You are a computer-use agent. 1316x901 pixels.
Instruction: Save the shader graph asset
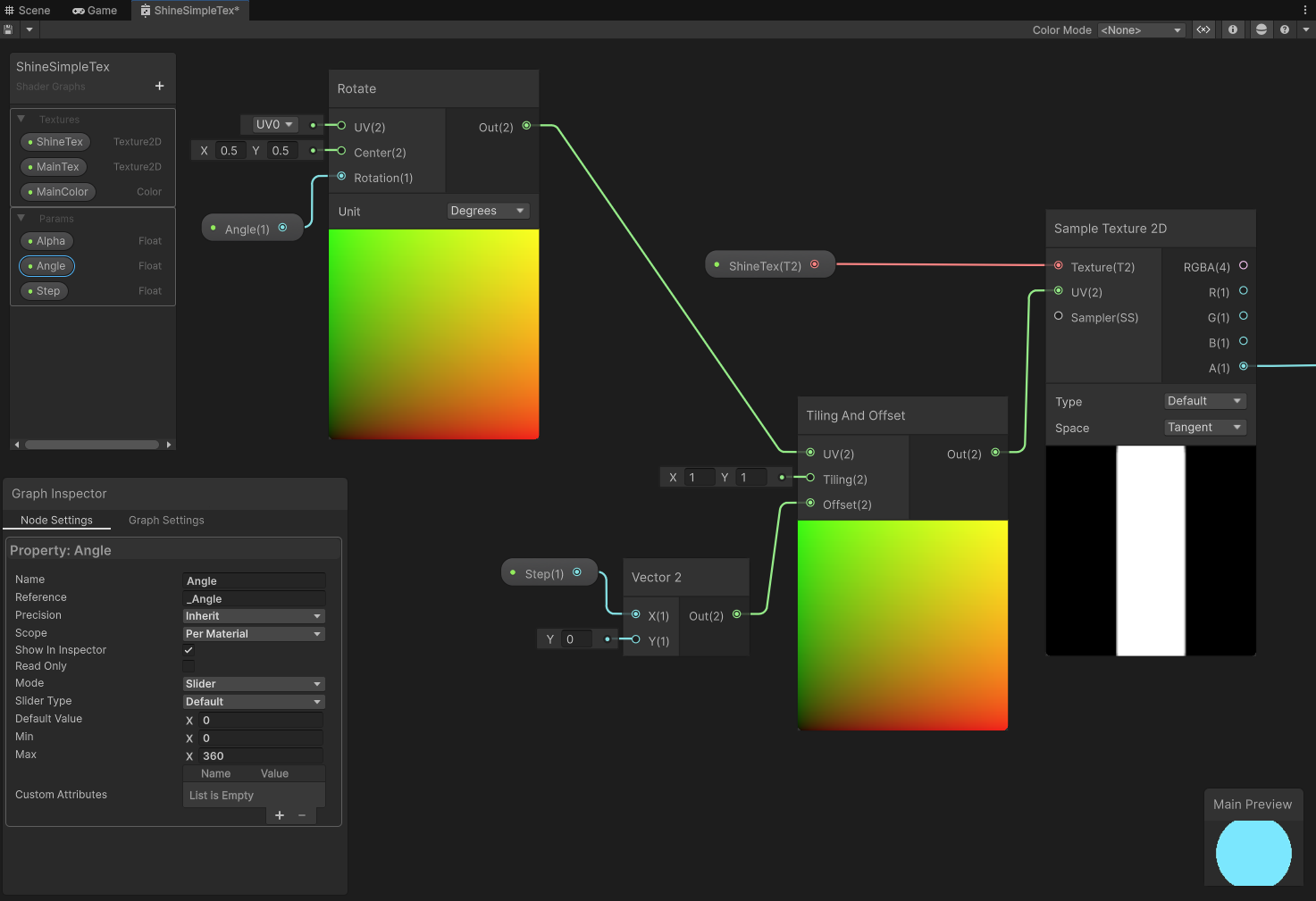(x=8, y=29)
